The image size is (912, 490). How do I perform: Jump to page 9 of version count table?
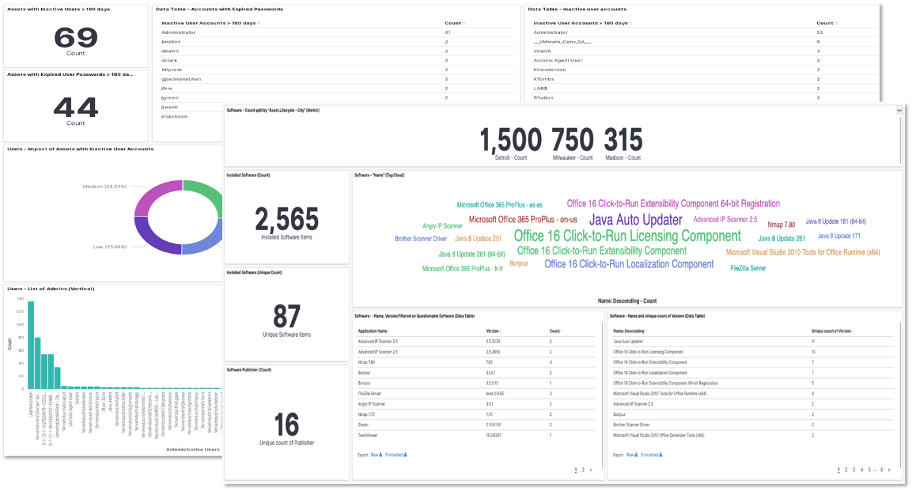pos(880,469)
